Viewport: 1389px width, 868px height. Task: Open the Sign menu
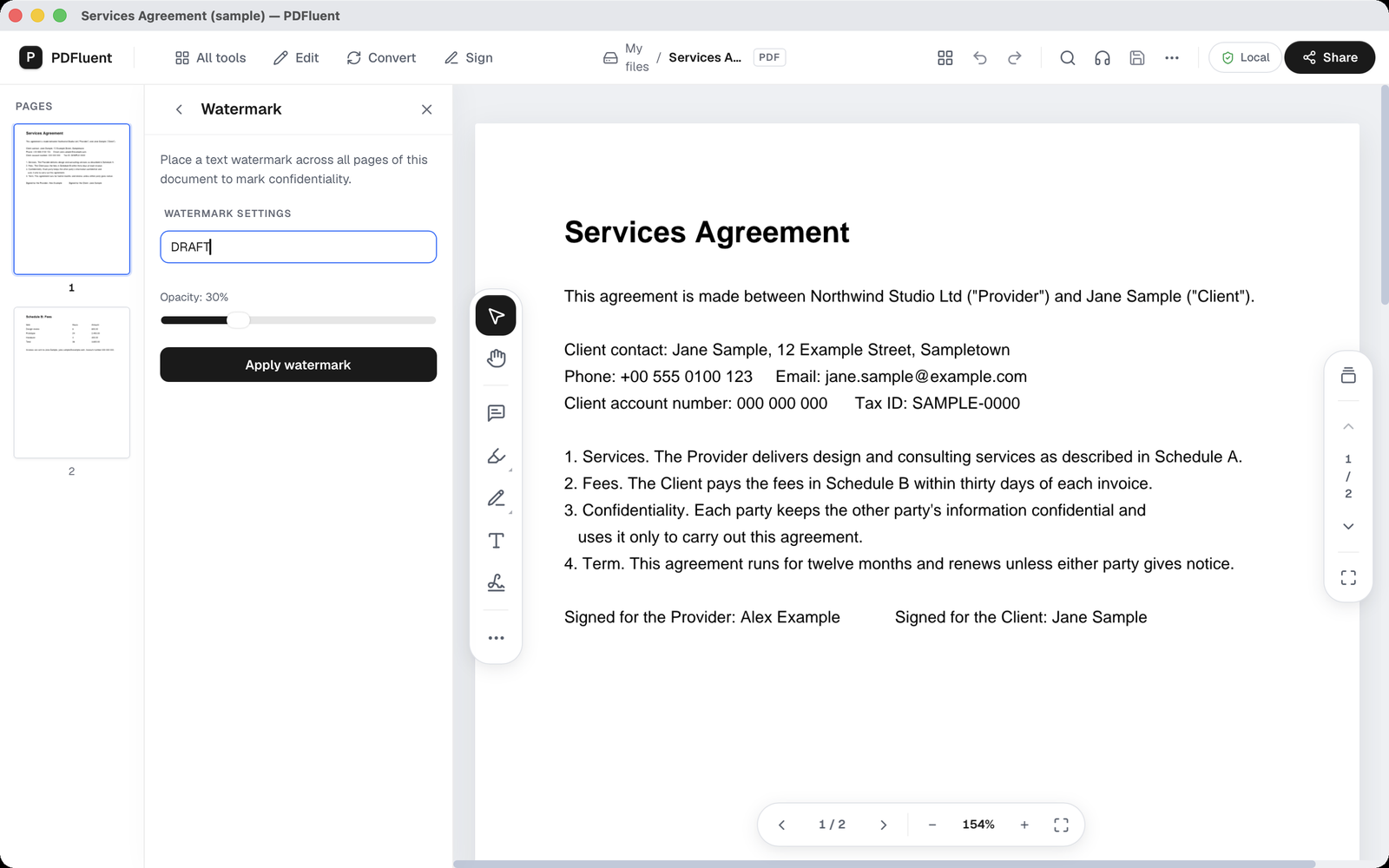[469, 57]
